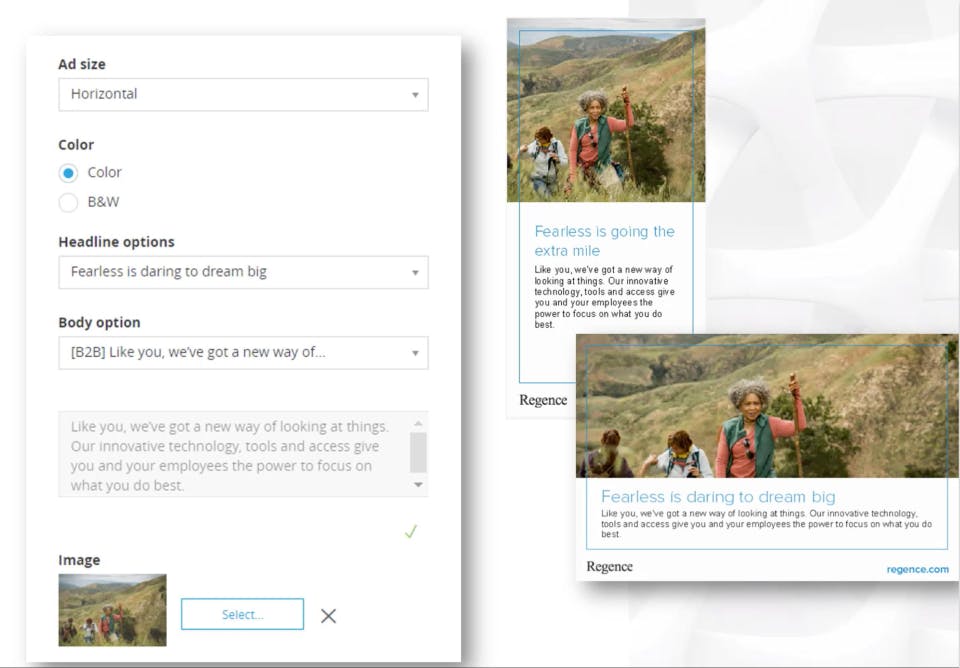Screen dimensions: 960x668
Task: Select the vertical ad preview photo
Action: click(606, 110)
